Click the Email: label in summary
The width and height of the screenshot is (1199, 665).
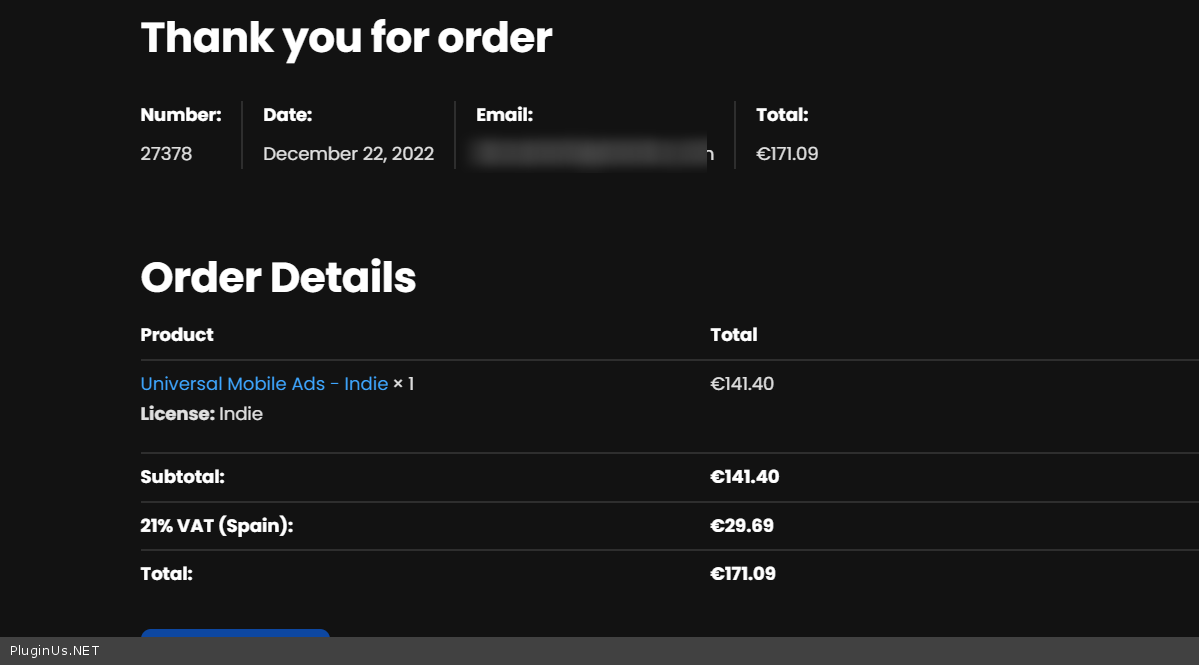[x=504, y=115]
